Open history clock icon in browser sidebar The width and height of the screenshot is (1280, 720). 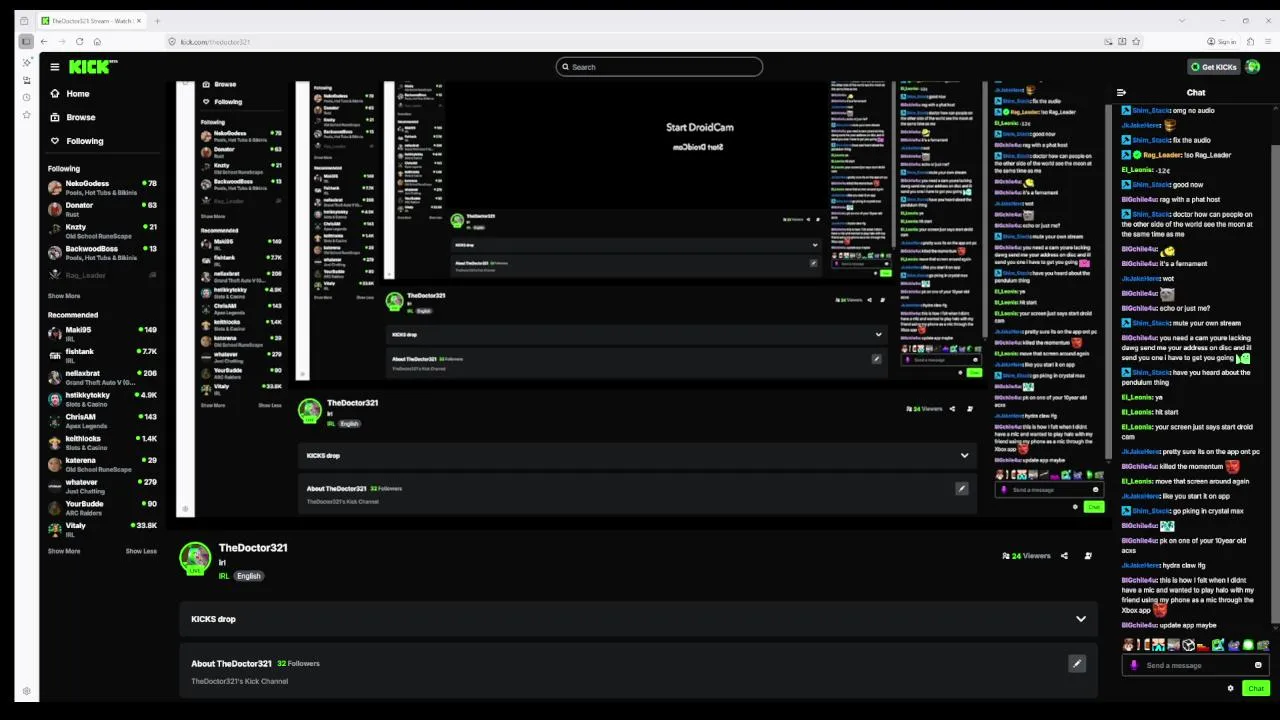26,97
